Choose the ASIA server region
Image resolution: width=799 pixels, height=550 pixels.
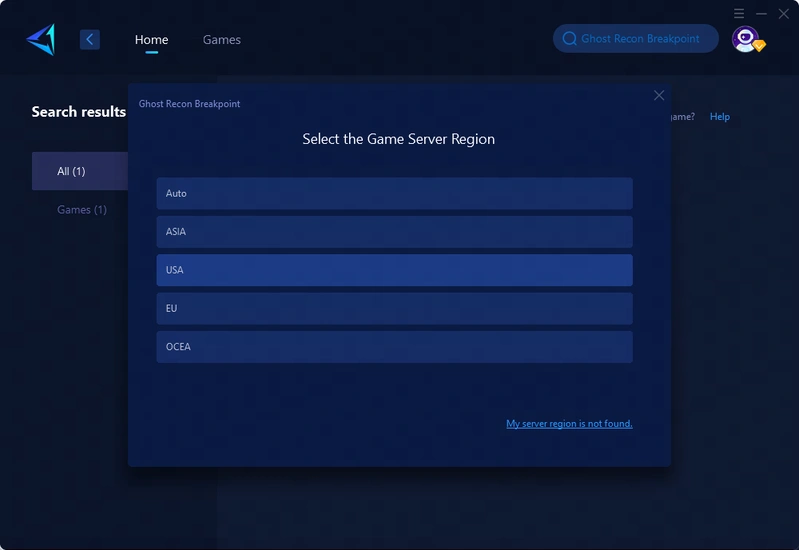[394, 232]
